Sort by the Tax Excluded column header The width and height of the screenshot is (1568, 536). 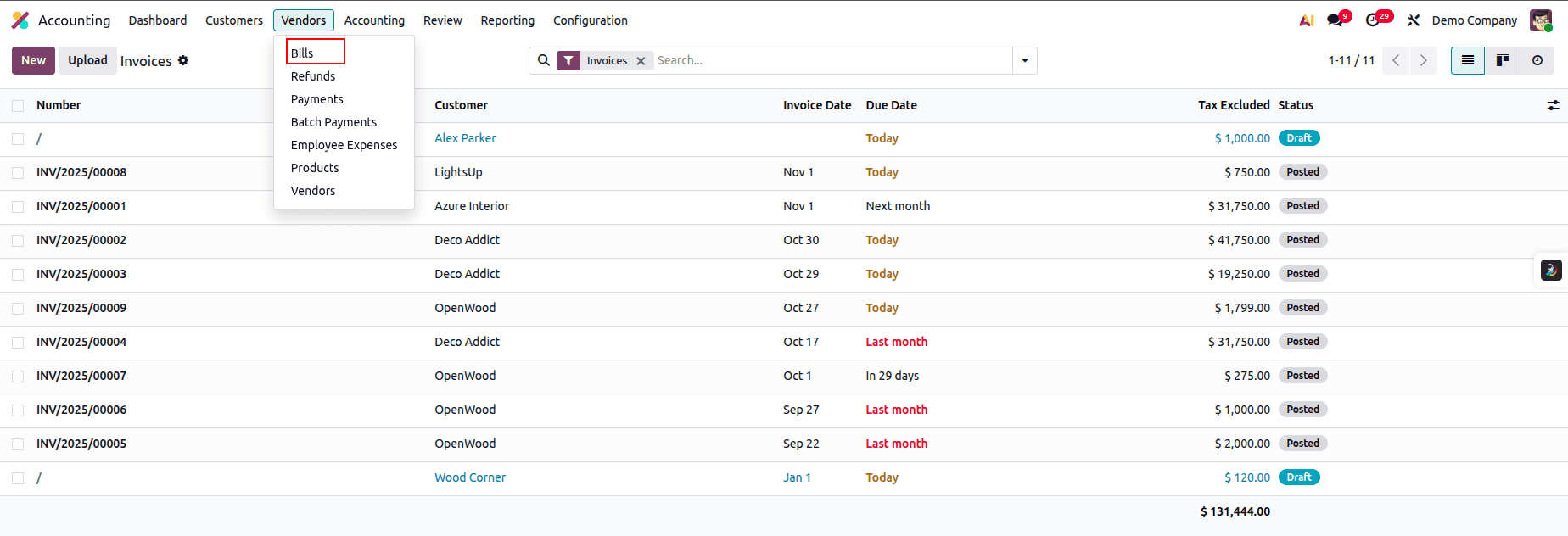(x=1234, y=105)
